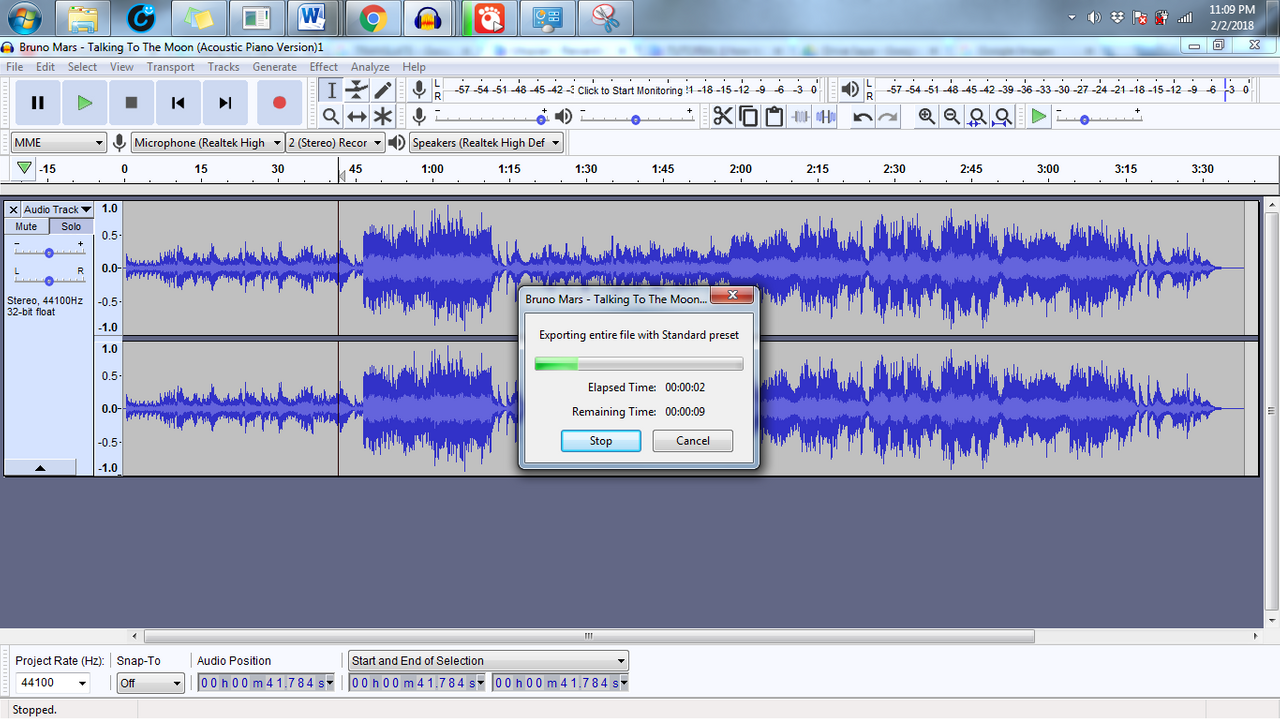Stop the export in the progress dialog
The height and width of the screenshot is (720, 1280).
(601, 441)
